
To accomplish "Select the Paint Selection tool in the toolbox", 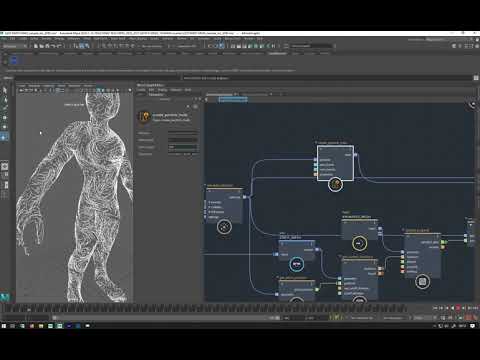I will (x=5, y=108).
